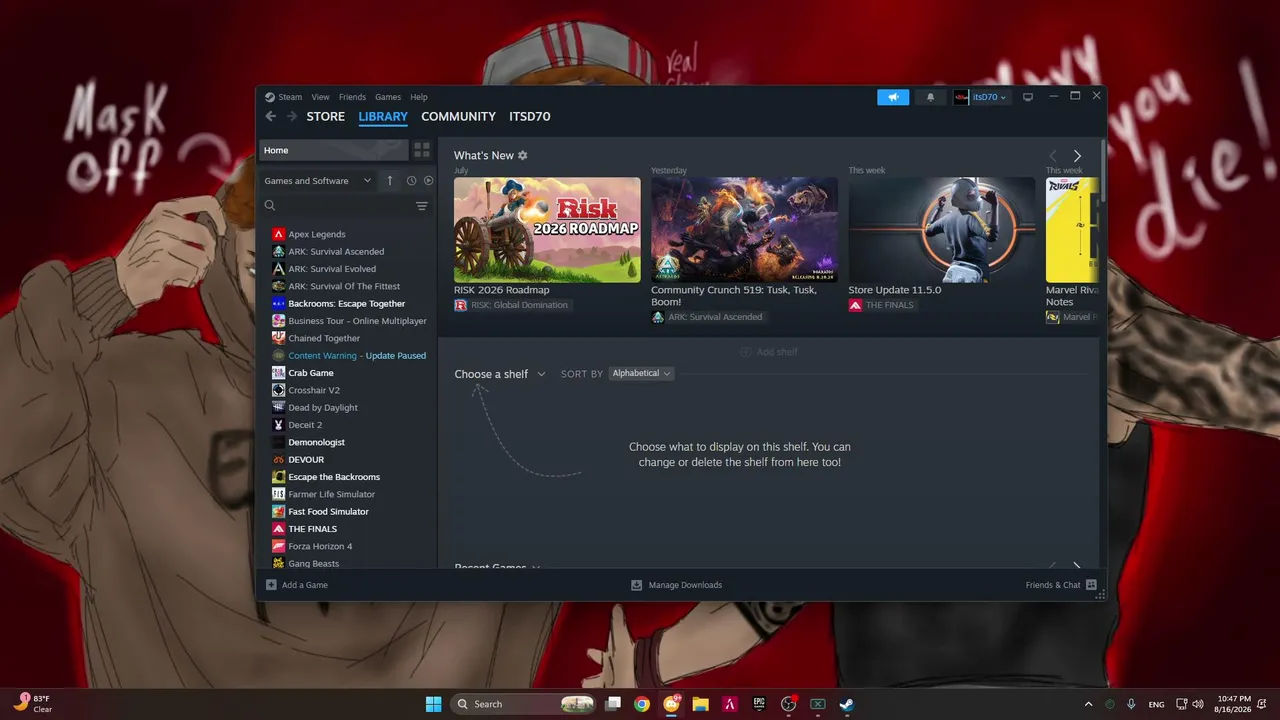The width and height of the screenshot is (1280, 720).
Task: Switch to Big Picture mode icon
Action: click(x=1027, y=97)
